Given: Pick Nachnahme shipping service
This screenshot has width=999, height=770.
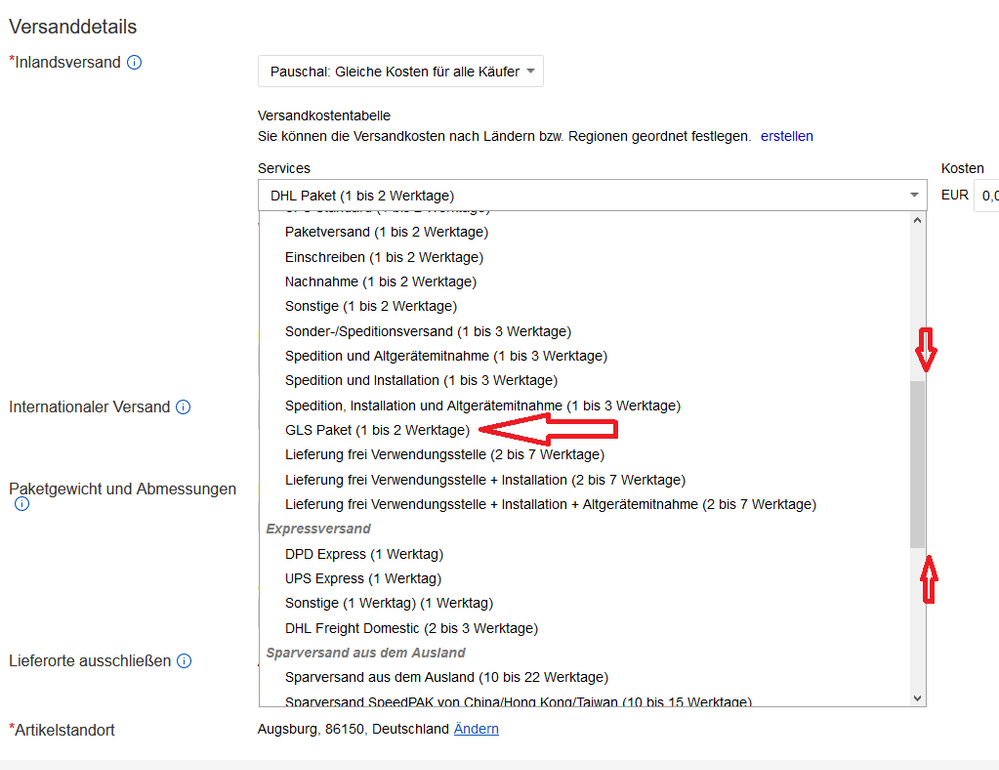Looking at the screenshot, I should pos(380,282).
